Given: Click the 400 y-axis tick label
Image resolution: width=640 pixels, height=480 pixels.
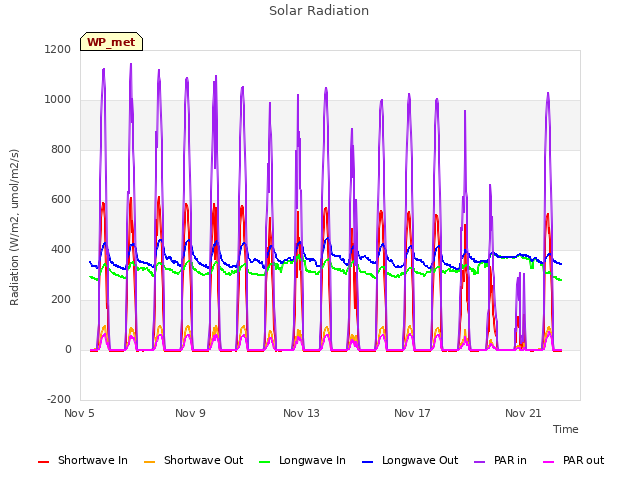Looking at the screenshot, I should (61, 249).
